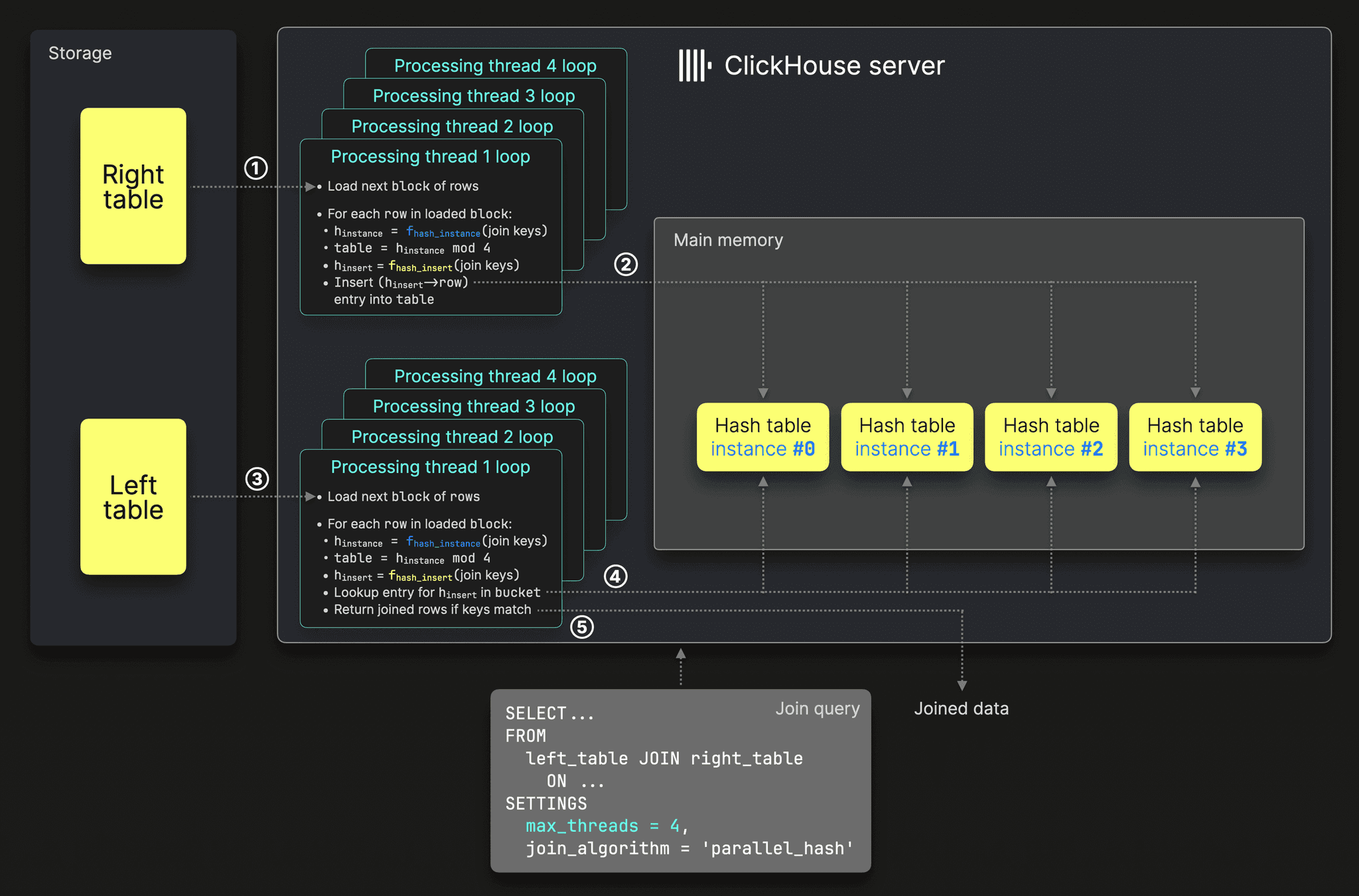Click "Processing thread 3 loop" in upper stack
The image size is (1359, 896).
point(474,96)
